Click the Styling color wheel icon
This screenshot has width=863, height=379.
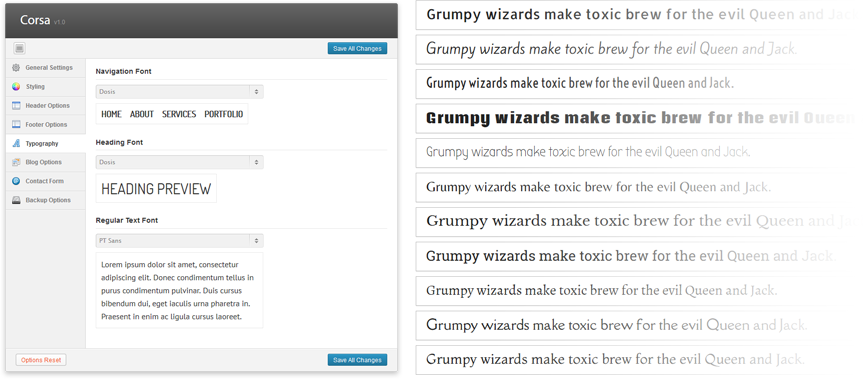[16, 86]
